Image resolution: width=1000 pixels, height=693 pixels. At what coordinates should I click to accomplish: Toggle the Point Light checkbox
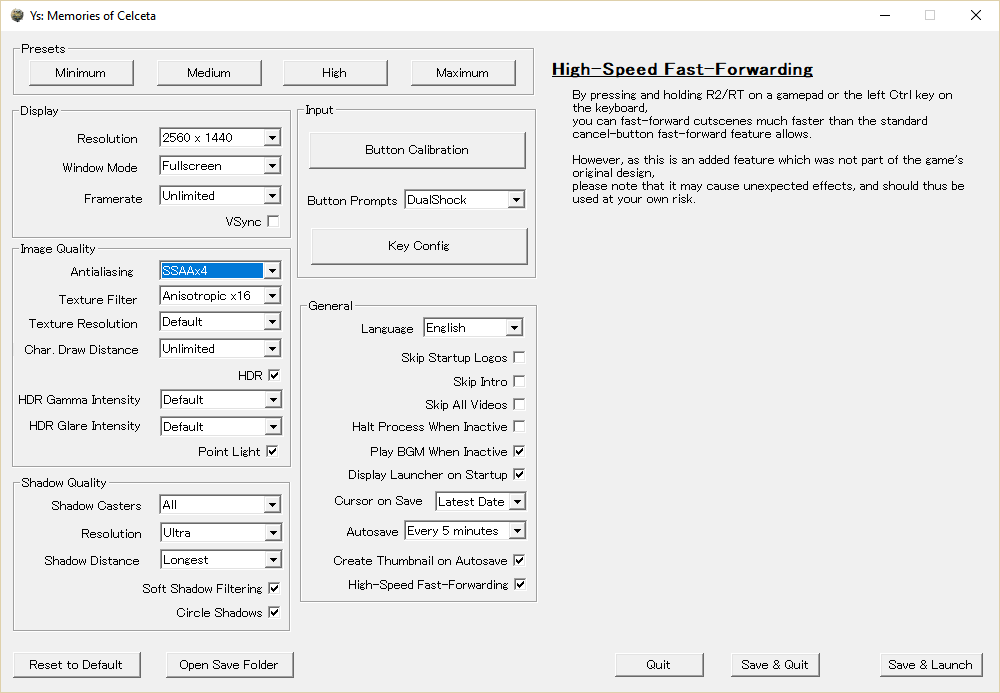coord(272,451)
